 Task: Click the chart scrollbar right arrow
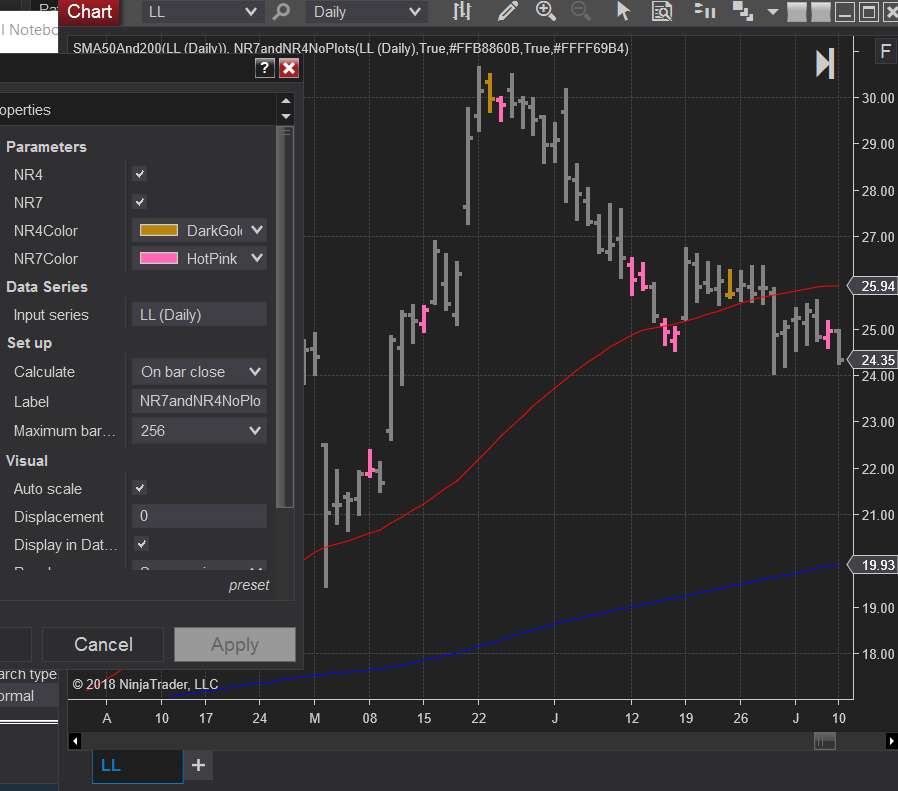891,741
